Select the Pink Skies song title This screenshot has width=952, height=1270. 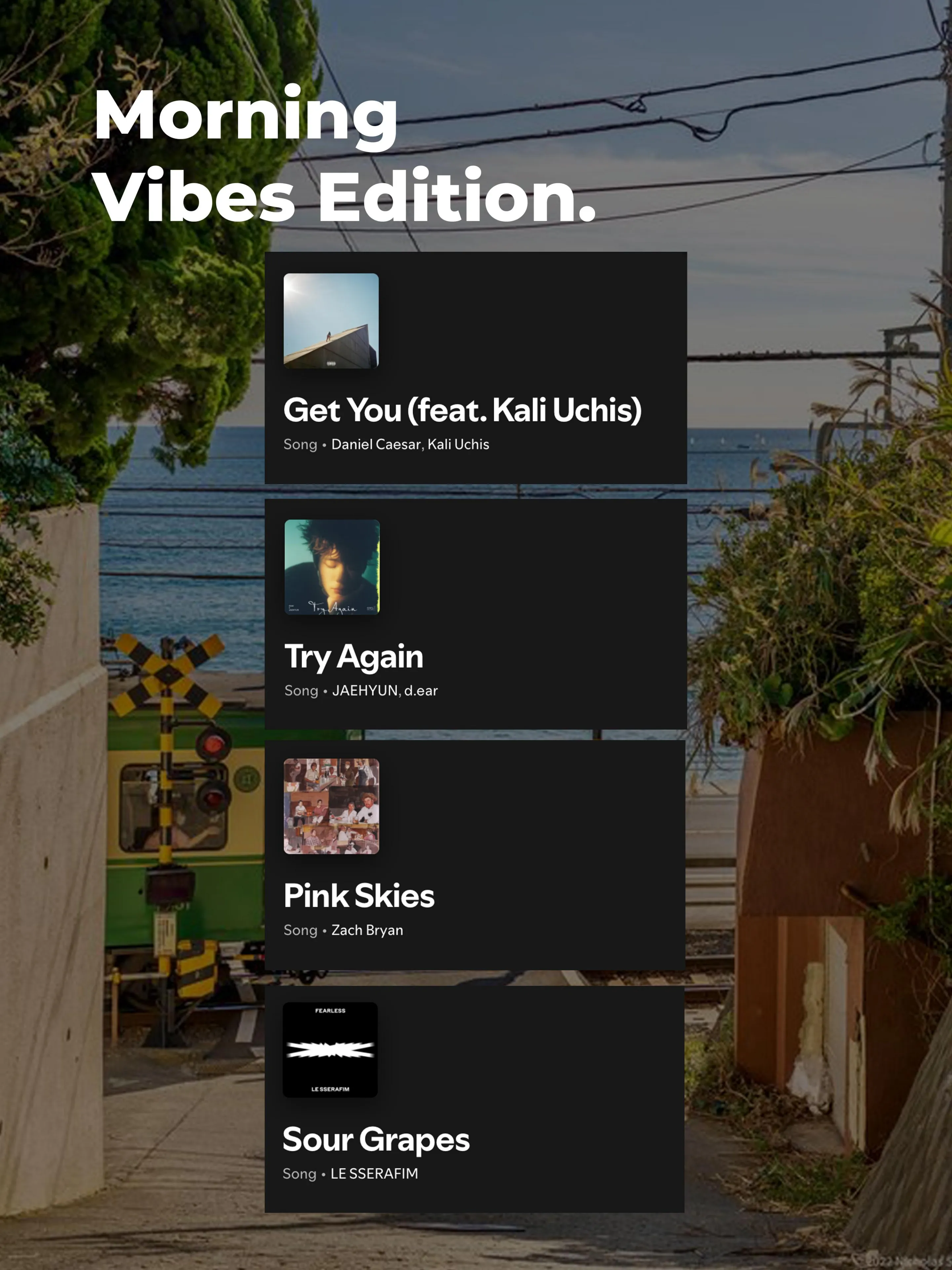coord(359,896)
